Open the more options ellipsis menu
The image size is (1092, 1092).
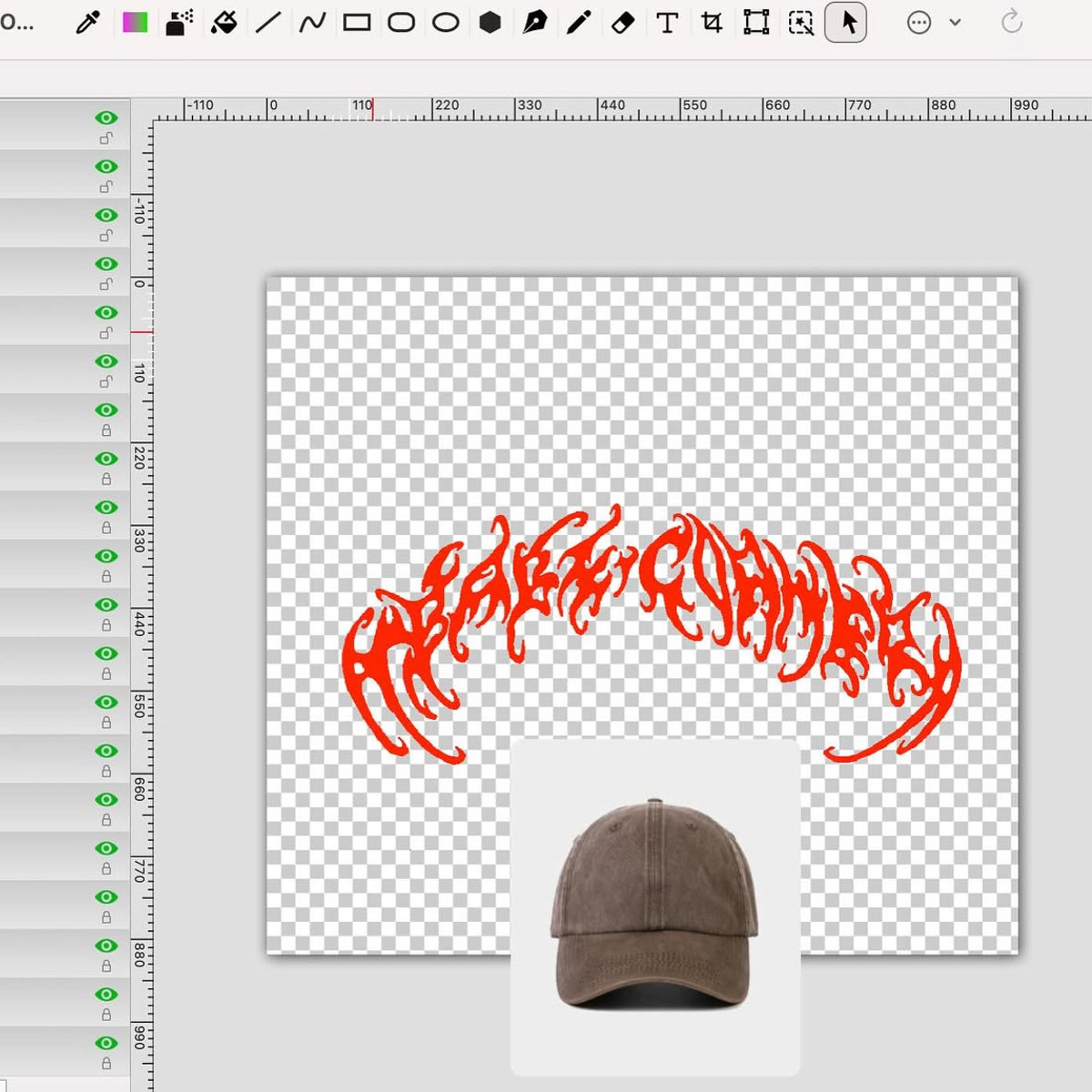tap(919, 23)
